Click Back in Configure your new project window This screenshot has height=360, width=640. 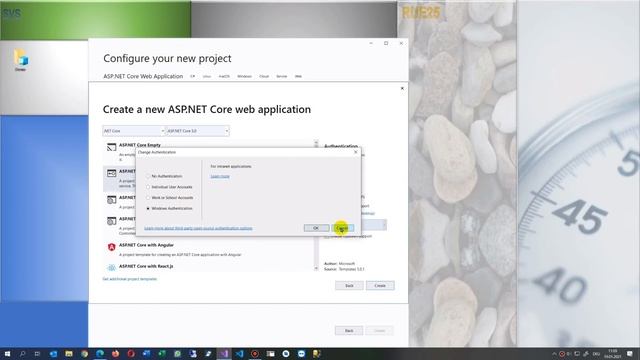[349, 331]
